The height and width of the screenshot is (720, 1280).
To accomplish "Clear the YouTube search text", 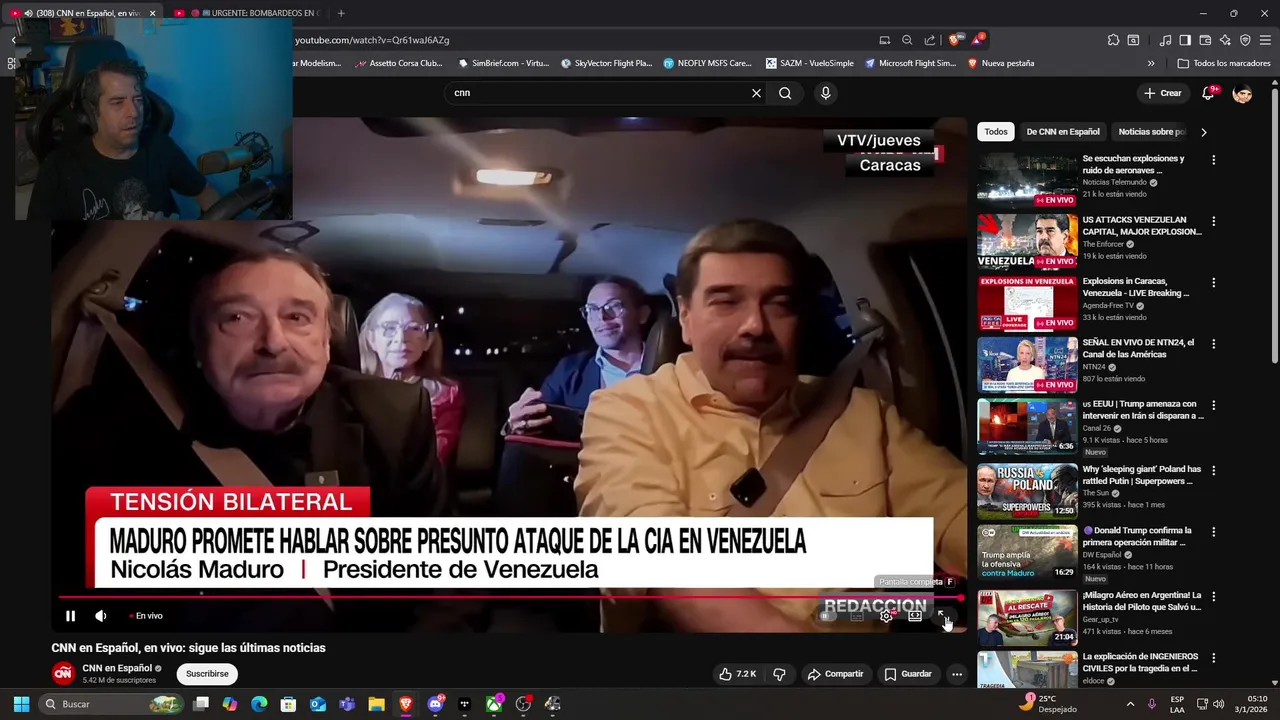I will click(x=756, y=93).
